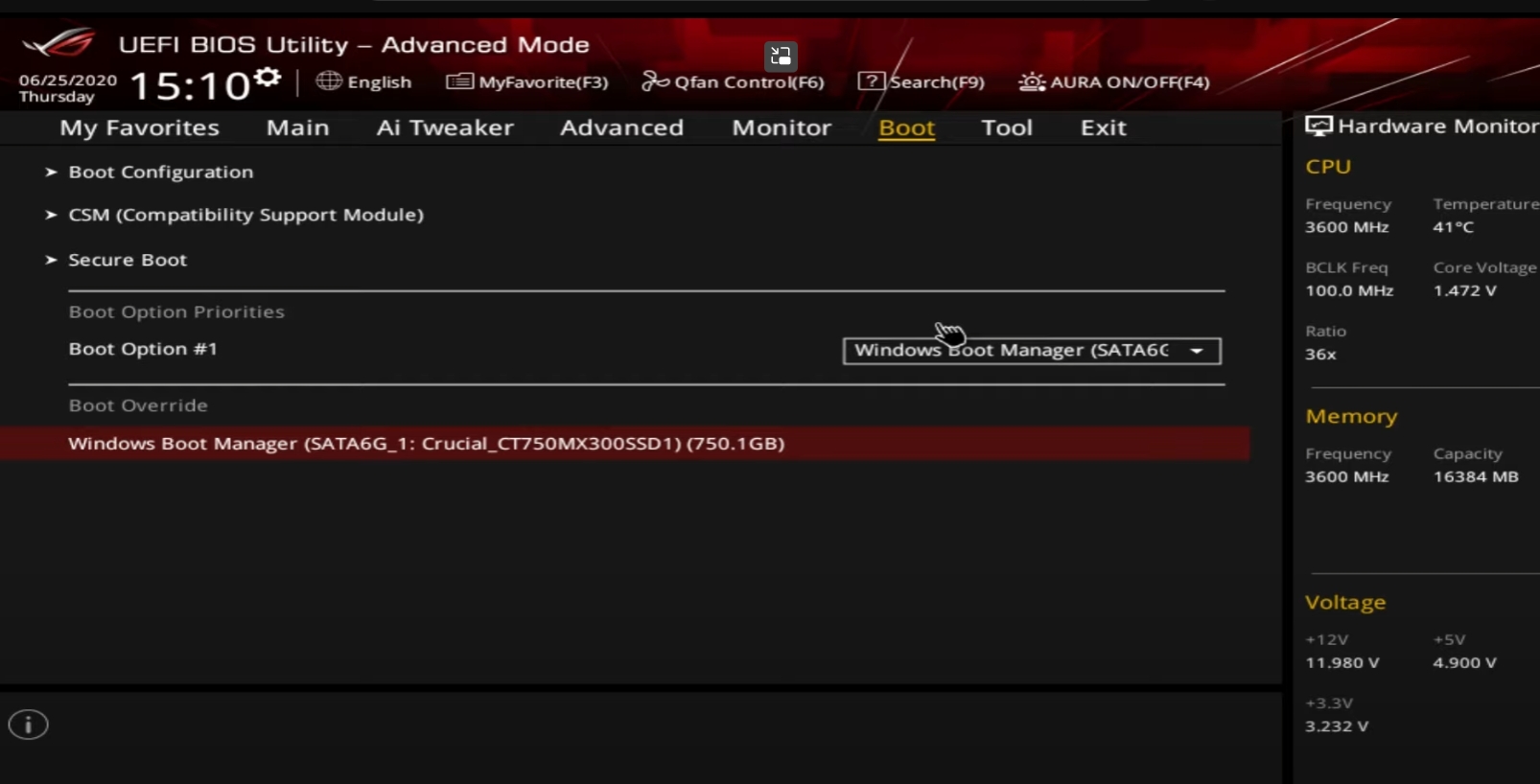
Task: Open Boot Option #1 dropdown
Action: [1032, 351]
